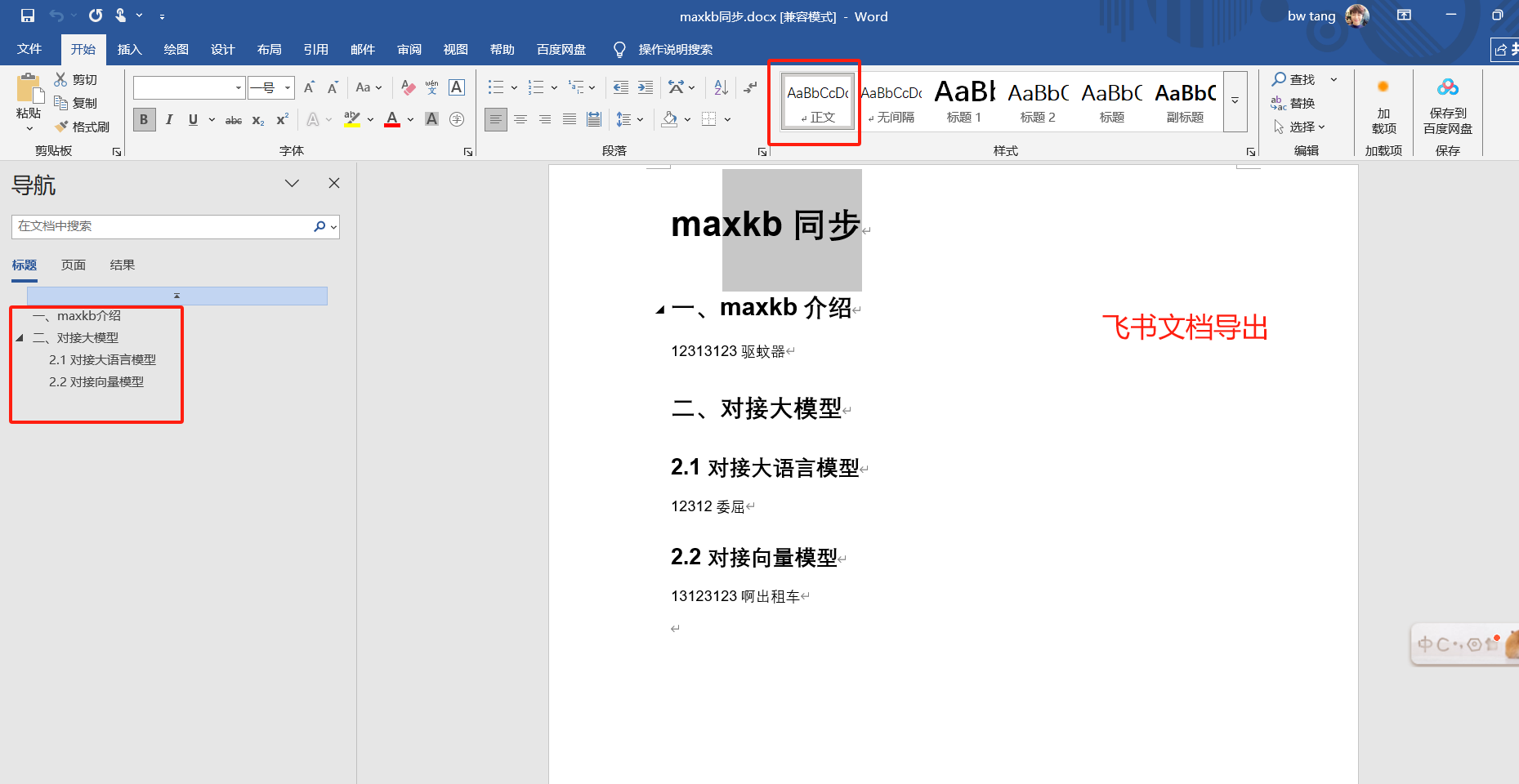1519x784 pixels.
Task: Toggle show paragraph marks icon
Action: click(x=750, y=87)
